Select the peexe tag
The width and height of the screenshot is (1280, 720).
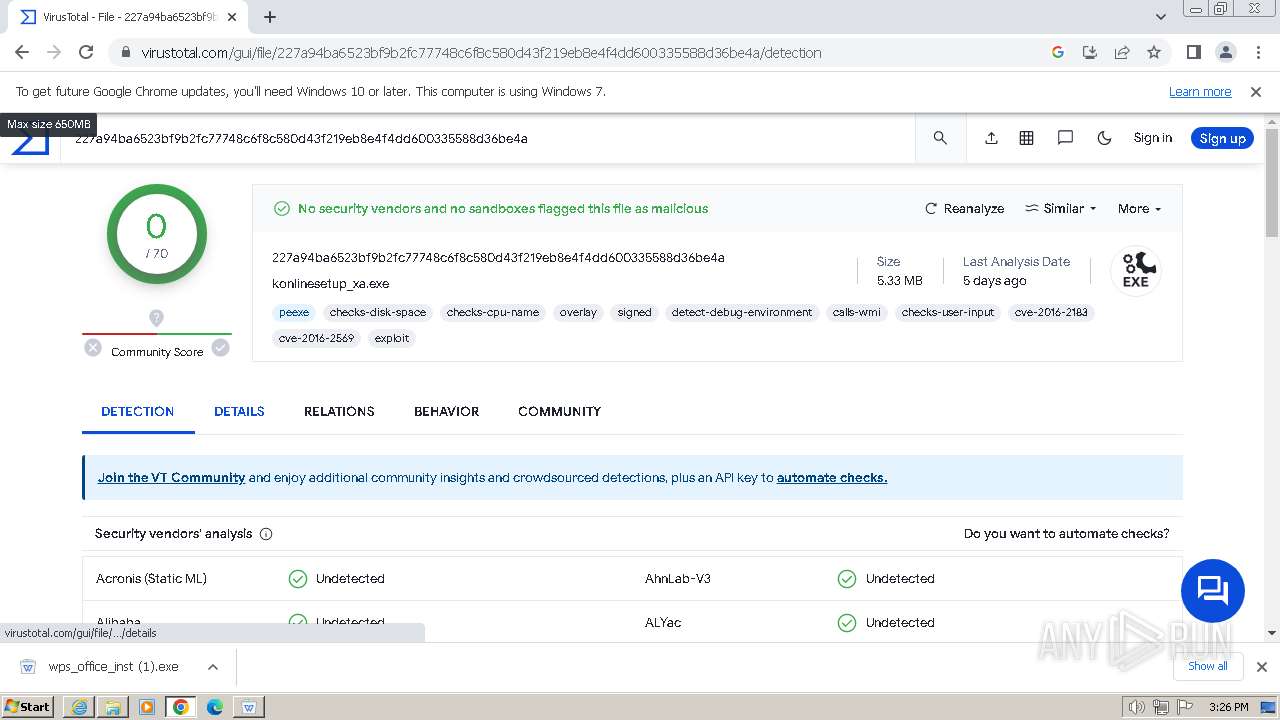pos(294,312)
